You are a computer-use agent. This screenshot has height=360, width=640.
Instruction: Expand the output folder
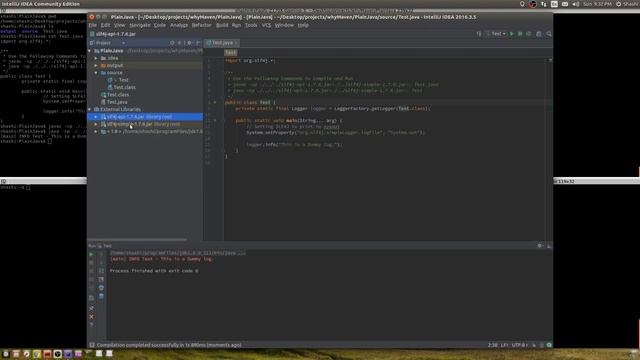[96, 65]
